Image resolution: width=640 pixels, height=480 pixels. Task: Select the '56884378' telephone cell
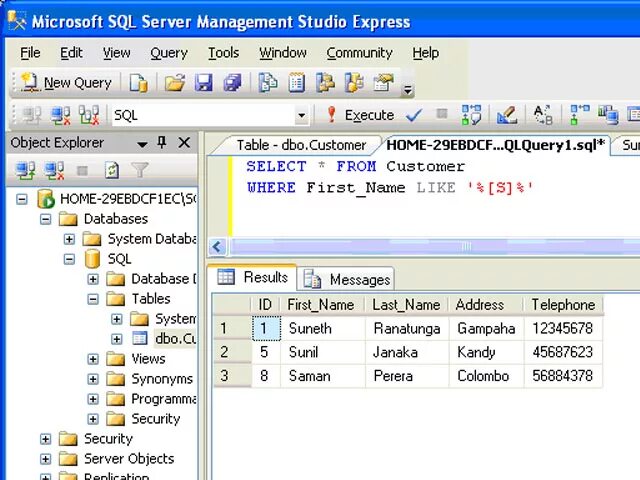pyautogui.click(x=563, y=376)
